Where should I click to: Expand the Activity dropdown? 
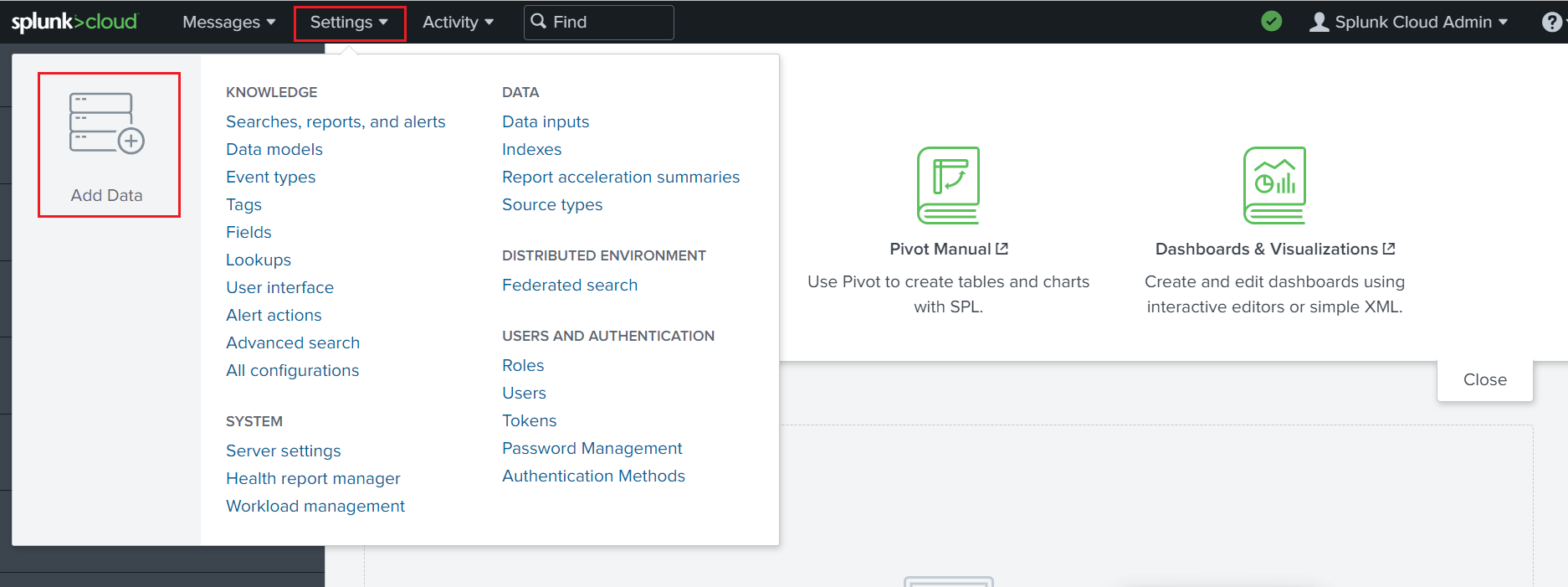(458, 22)
